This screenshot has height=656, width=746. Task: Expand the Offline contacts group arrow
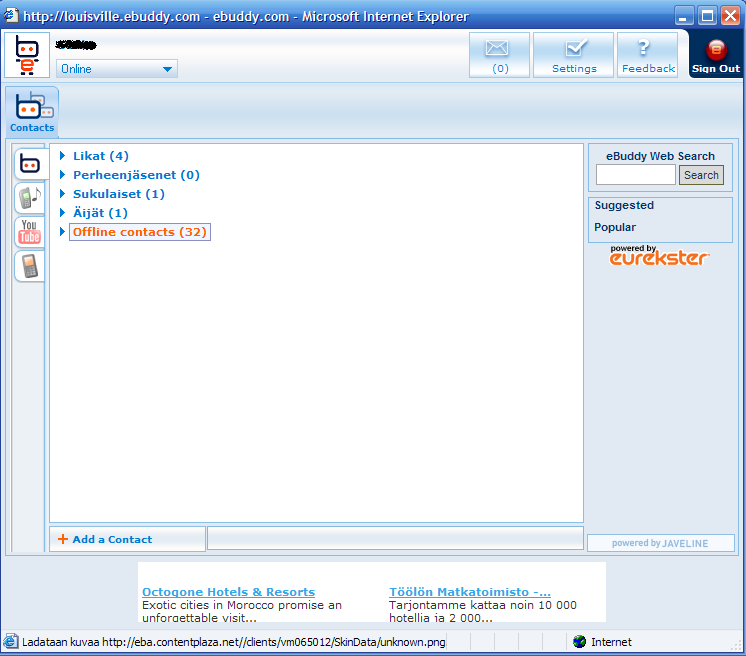62,232
